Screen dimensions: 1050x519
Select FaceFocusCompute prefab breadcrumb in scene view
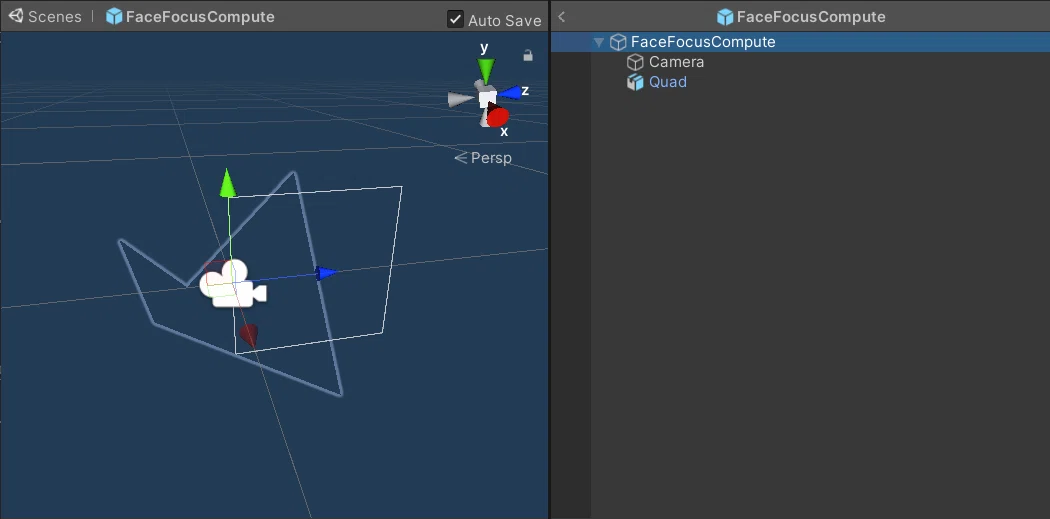200,17
